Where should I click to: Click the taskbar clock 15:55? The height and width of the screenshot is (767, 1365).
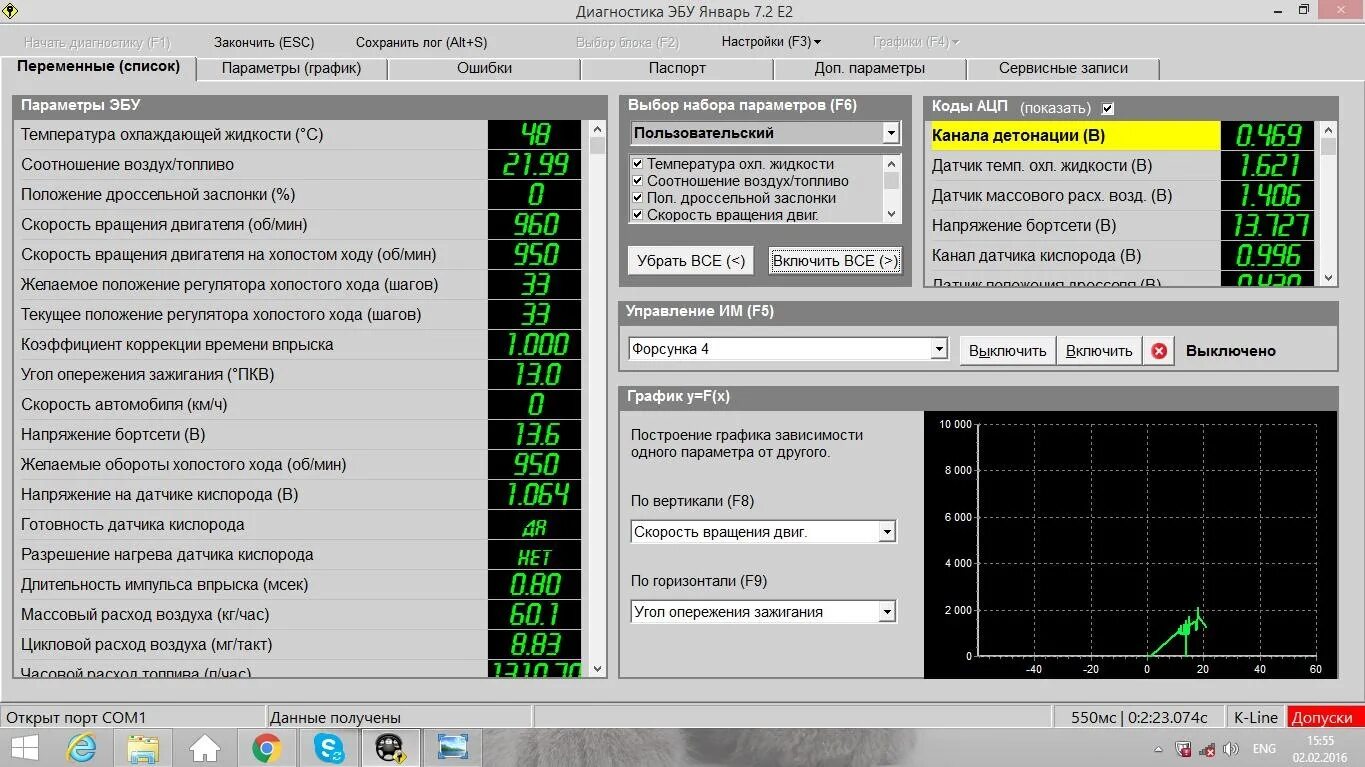point(1320,741)
